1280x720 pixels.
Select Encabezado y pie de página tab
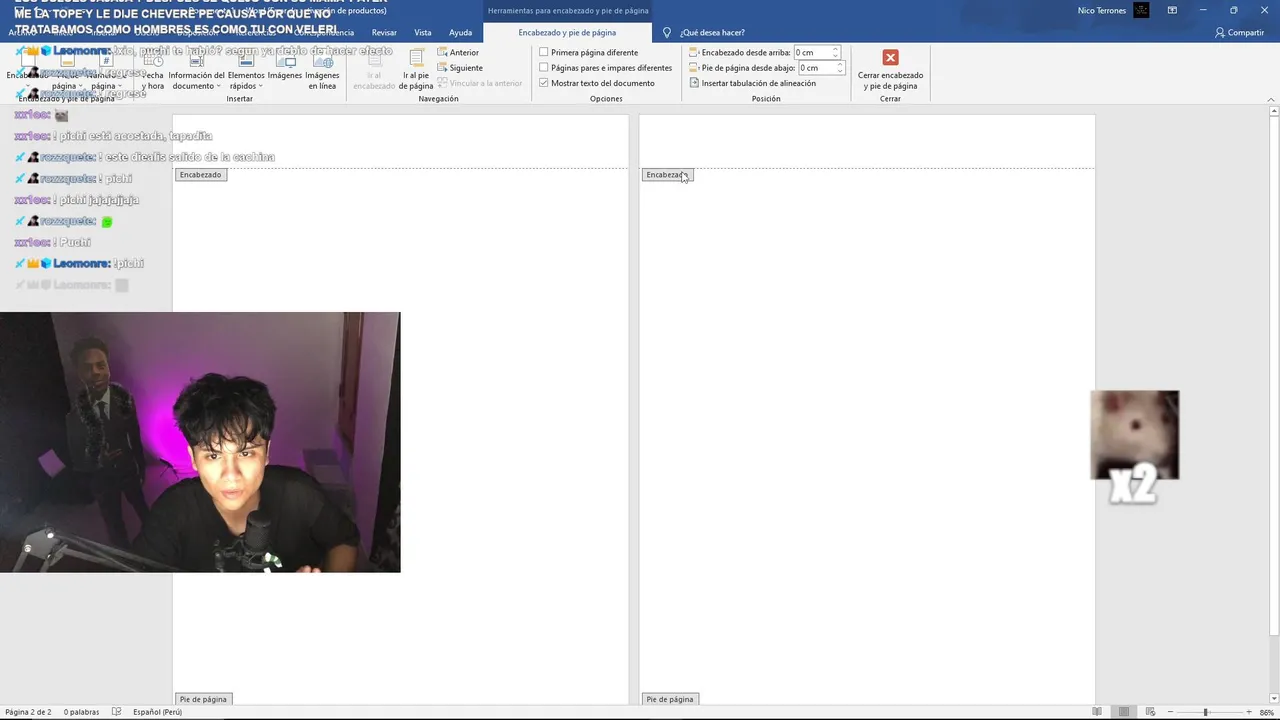[x=567, y=33]
